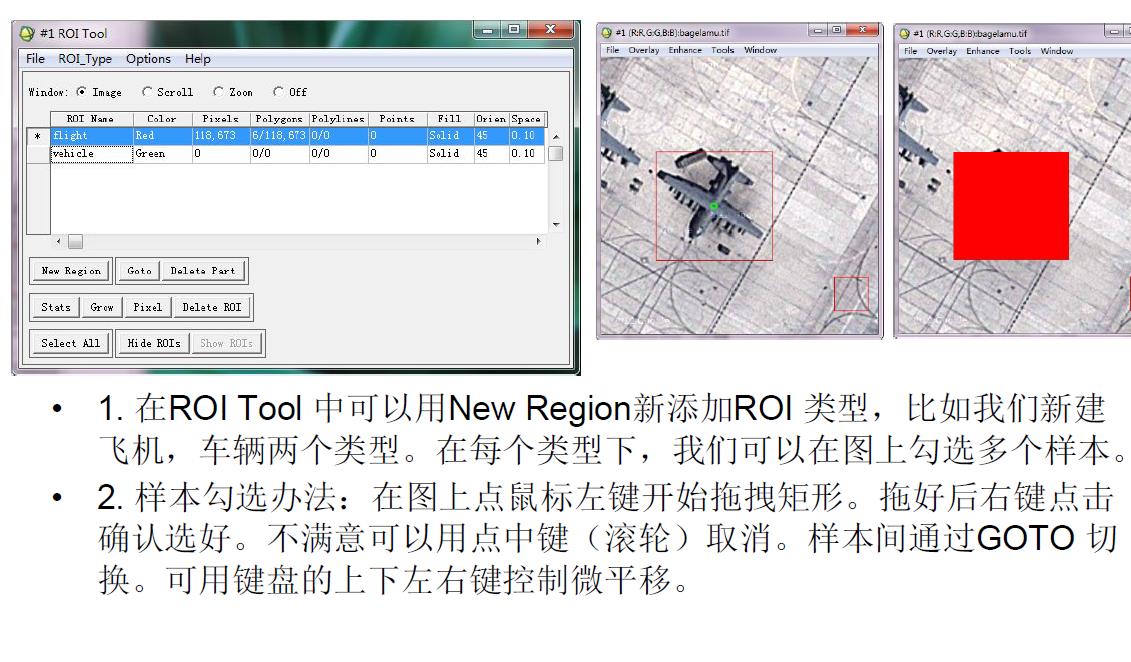Click the ROI Name column header

(91, 119)
